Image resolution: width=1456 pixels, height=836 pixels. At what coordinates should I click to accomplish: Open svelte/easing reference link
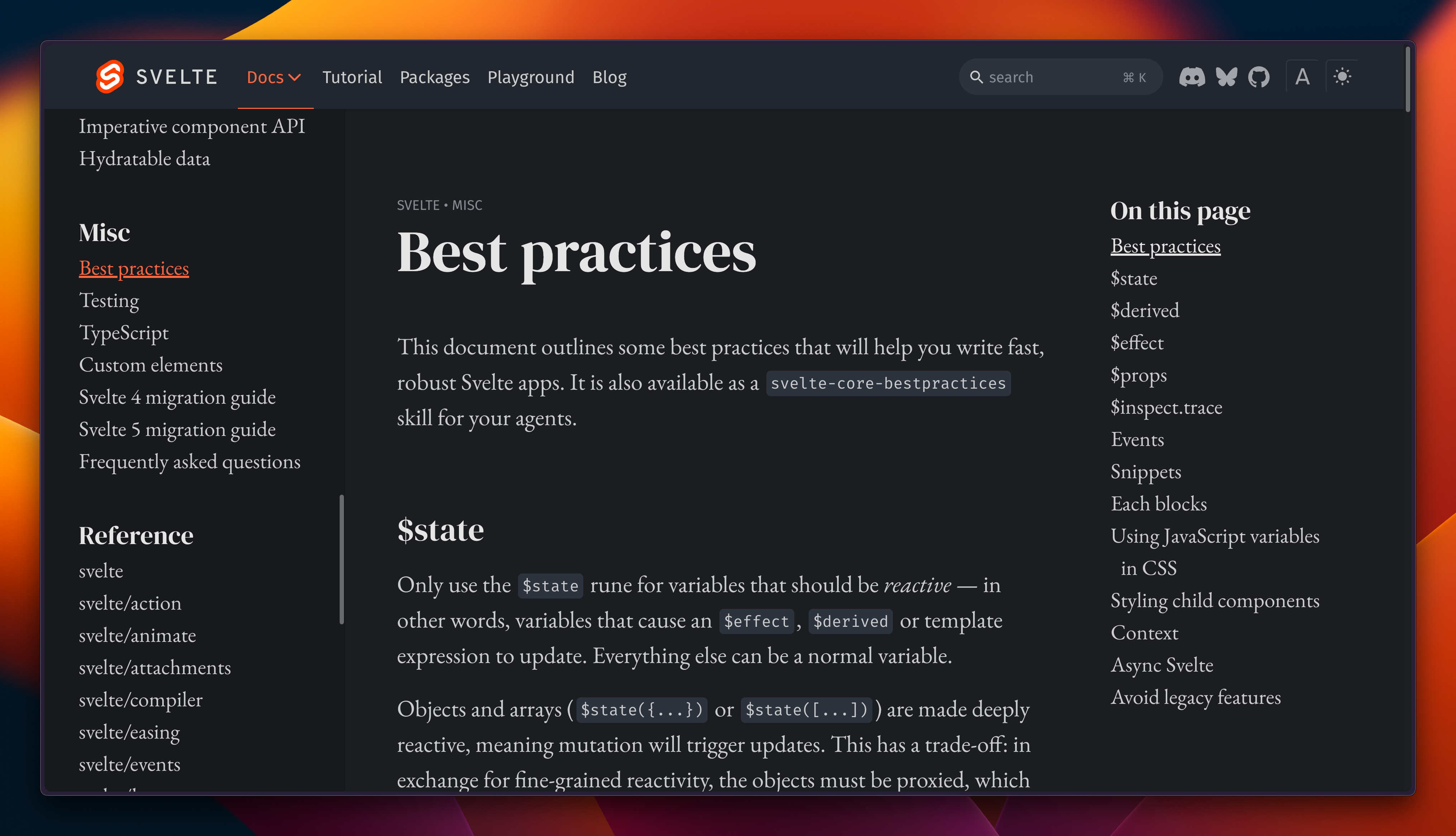tap(129, 732)
